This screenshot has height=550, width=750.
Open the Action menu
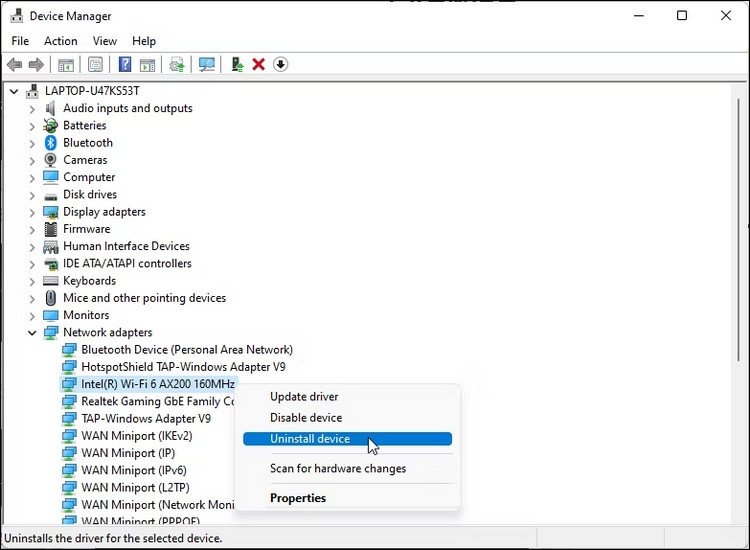(x=60, y=41)
